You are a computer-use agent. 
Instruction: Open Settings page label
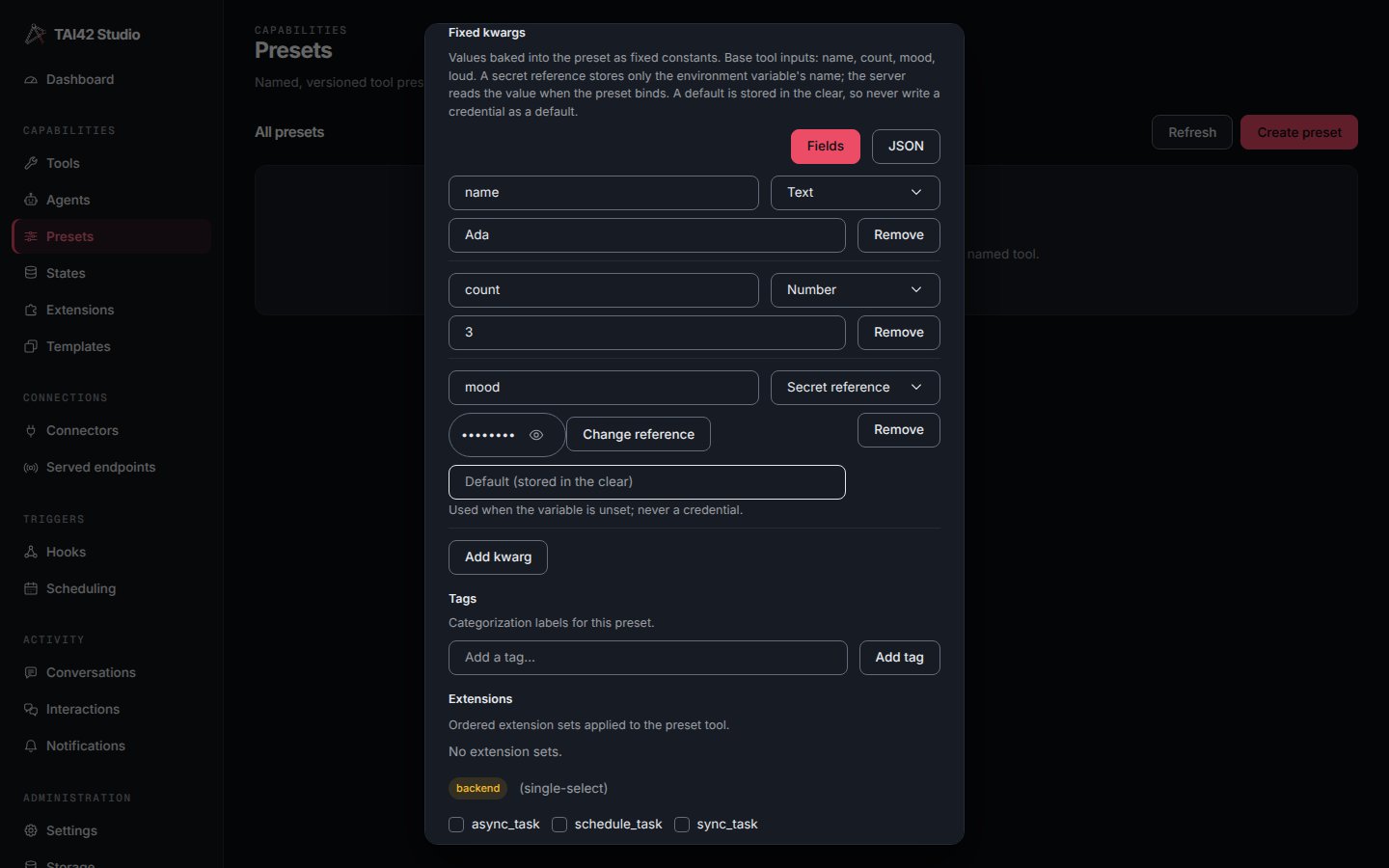click(71, 831)
